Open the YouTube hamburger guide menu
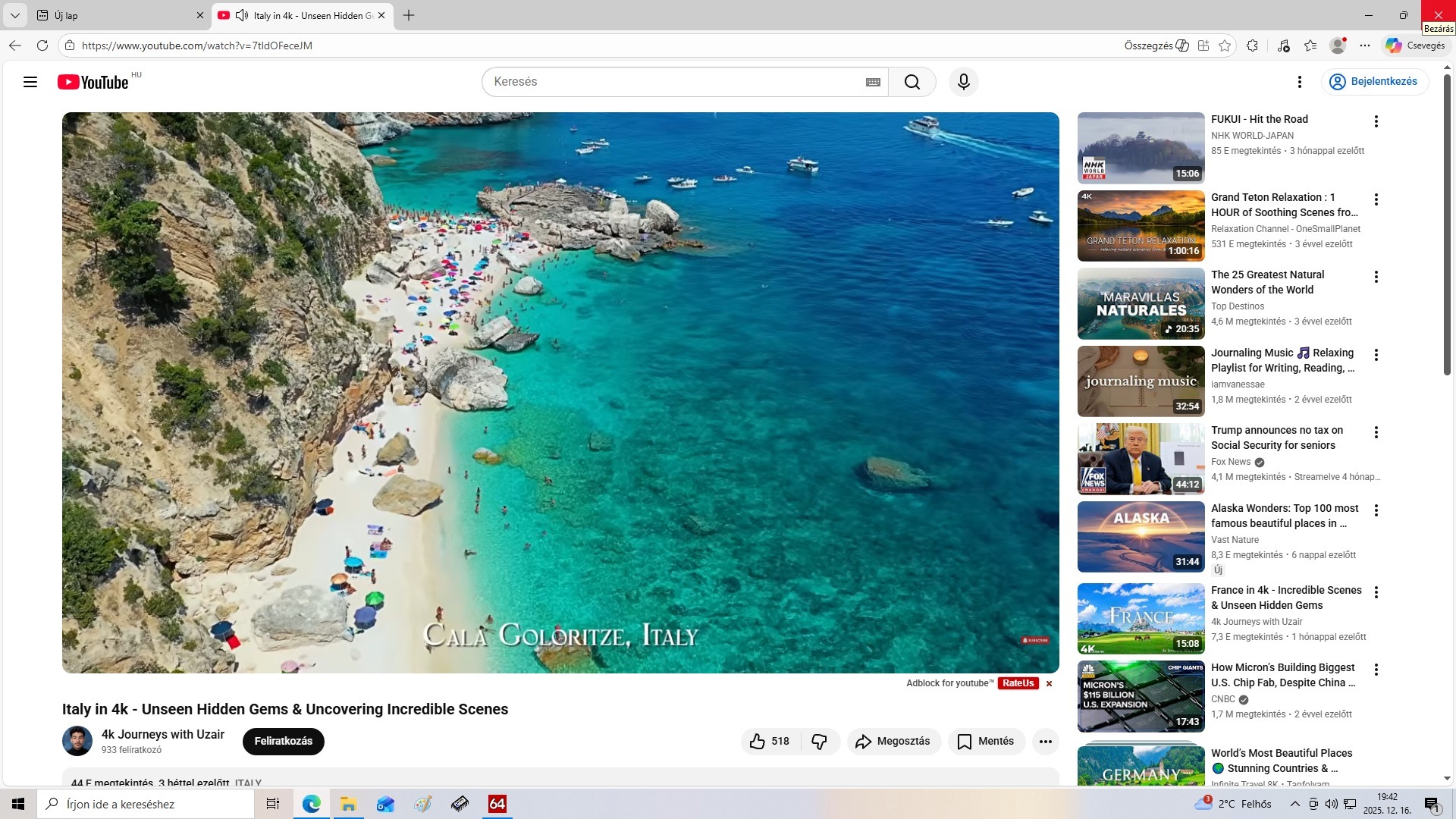Screen dimensions: 1456x819 tap(30, 82)
